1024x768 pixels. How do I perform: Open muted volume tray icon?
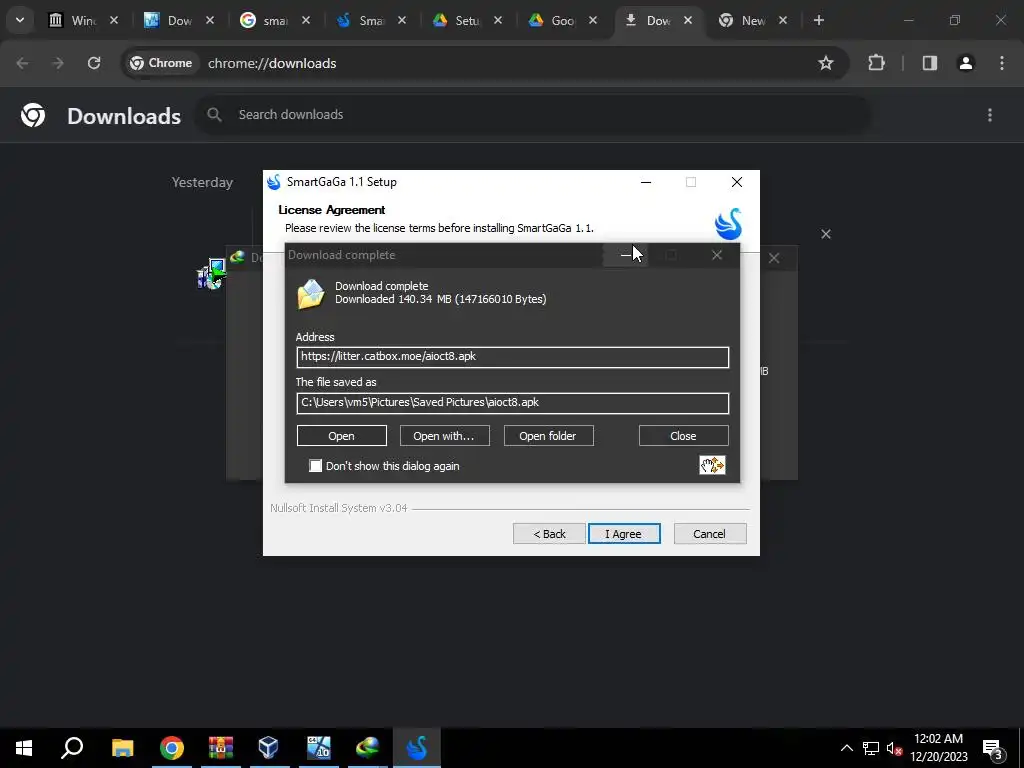[x=894, y=748]
